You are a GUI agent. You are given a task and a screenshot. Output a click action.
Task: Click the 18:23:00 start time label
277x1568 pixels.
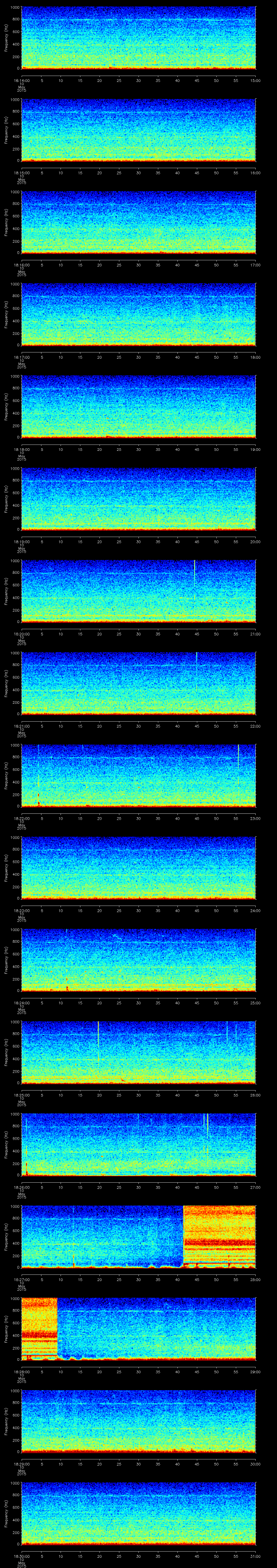pos(21,910)
